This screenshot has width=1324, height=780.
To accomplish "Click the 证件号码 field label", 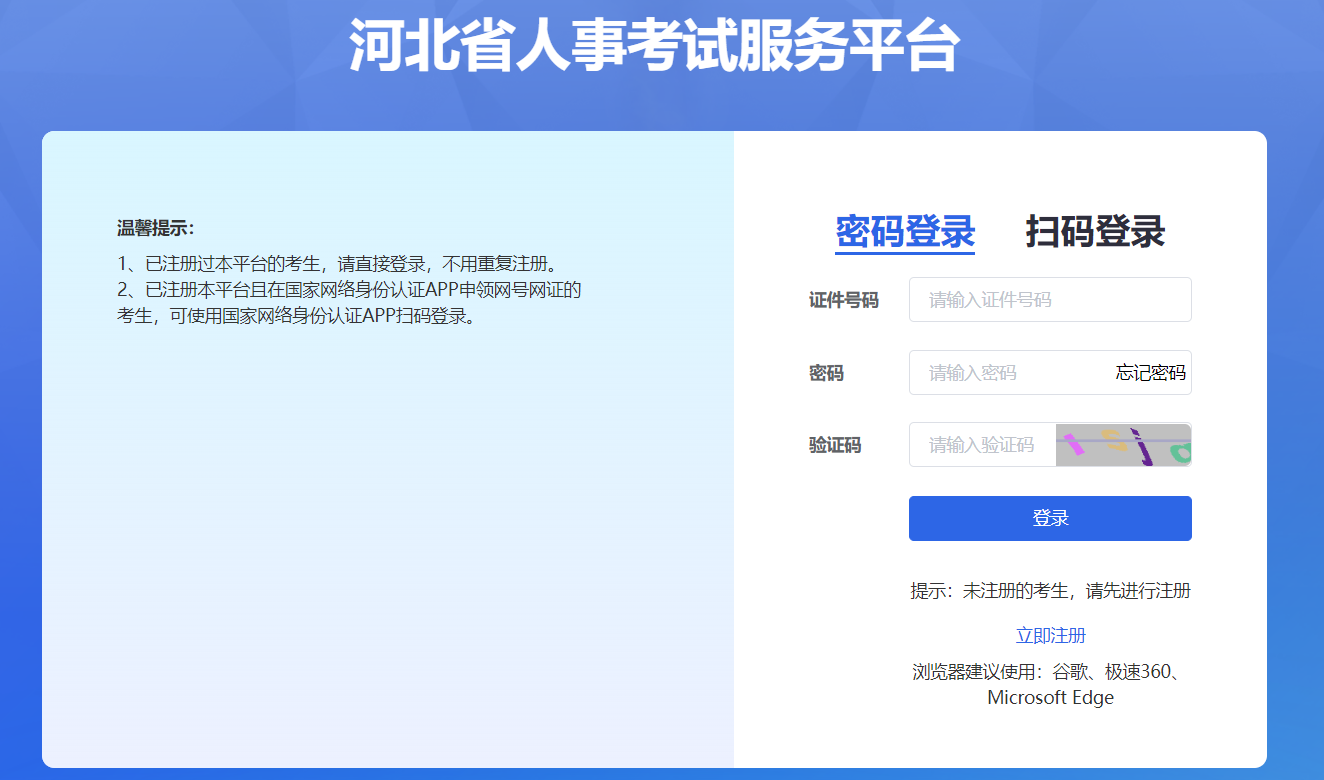I will coord(843,300).
